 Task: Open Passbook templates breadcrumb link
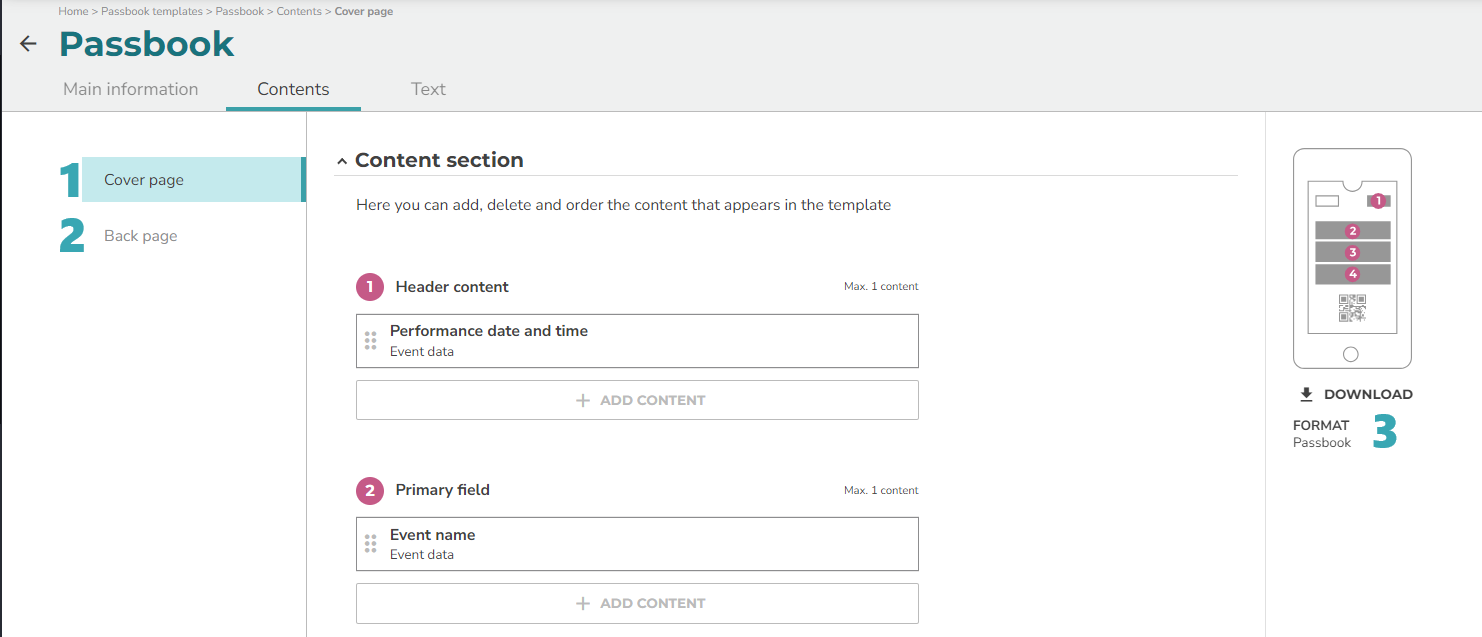152,12
